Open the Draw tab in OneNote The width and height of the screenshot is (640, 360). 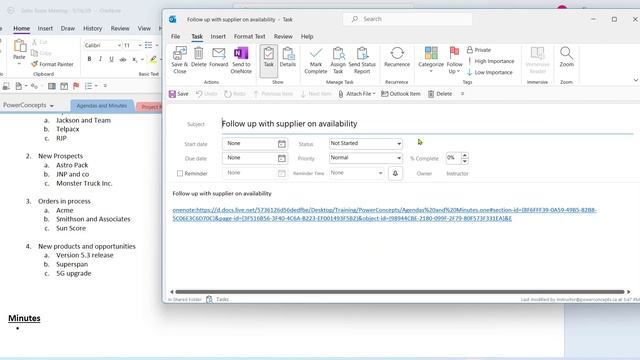click(68, 28)
